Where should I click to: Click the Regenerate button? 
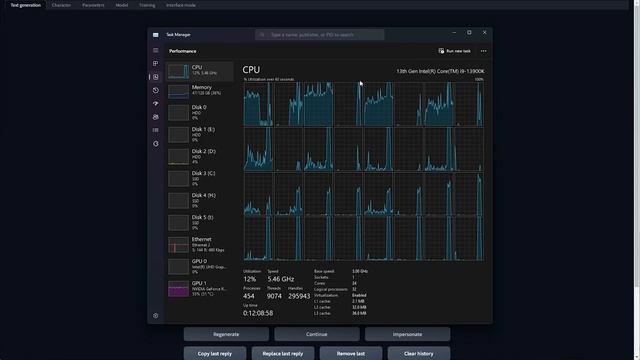tap(226, 334)
